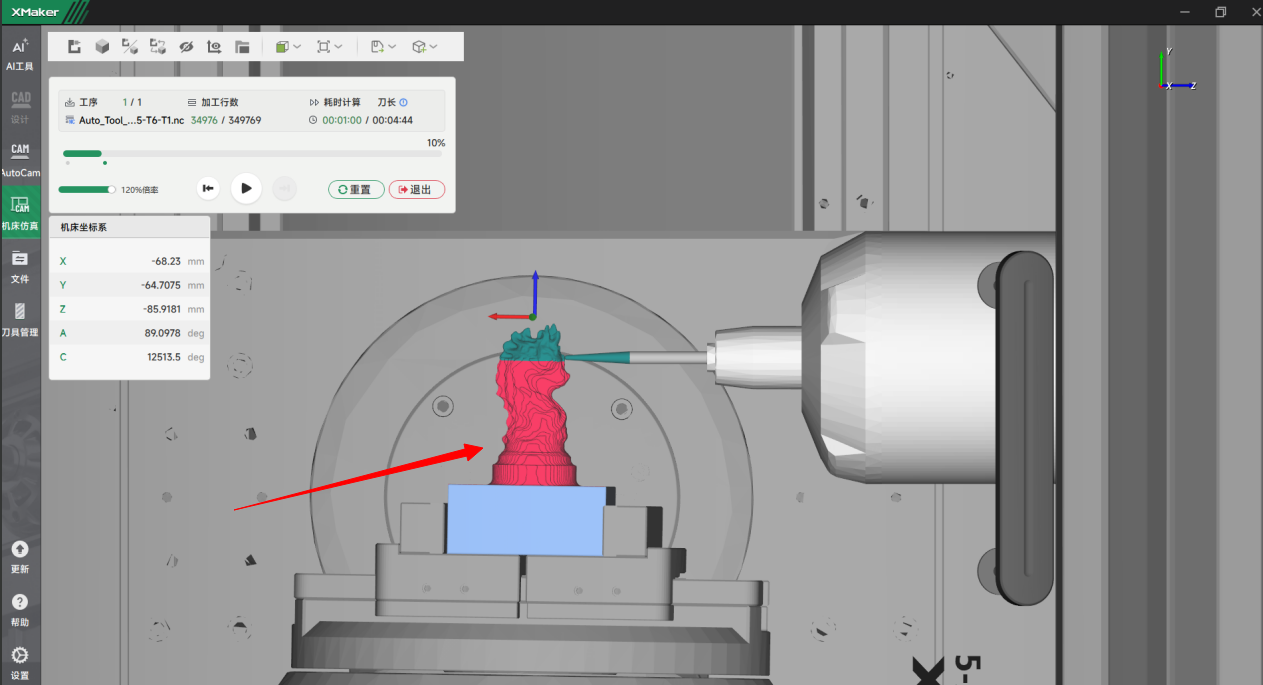This screenshot has height=685, width=1263.
Task: Switch to the AutoCam module
Action: 20,158
